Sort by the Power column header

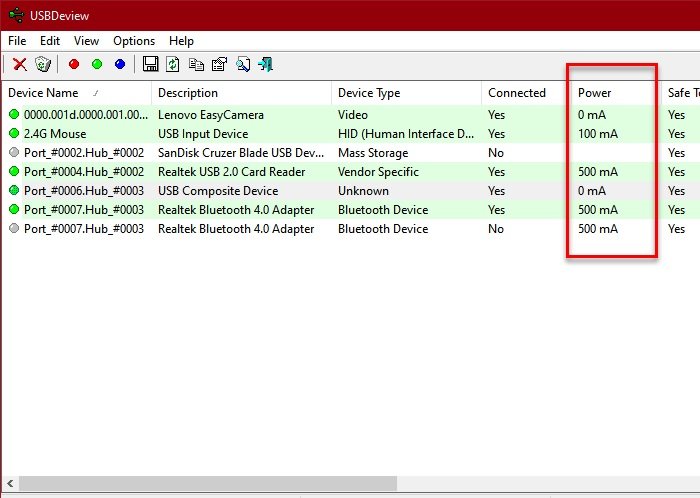(595, 93)
